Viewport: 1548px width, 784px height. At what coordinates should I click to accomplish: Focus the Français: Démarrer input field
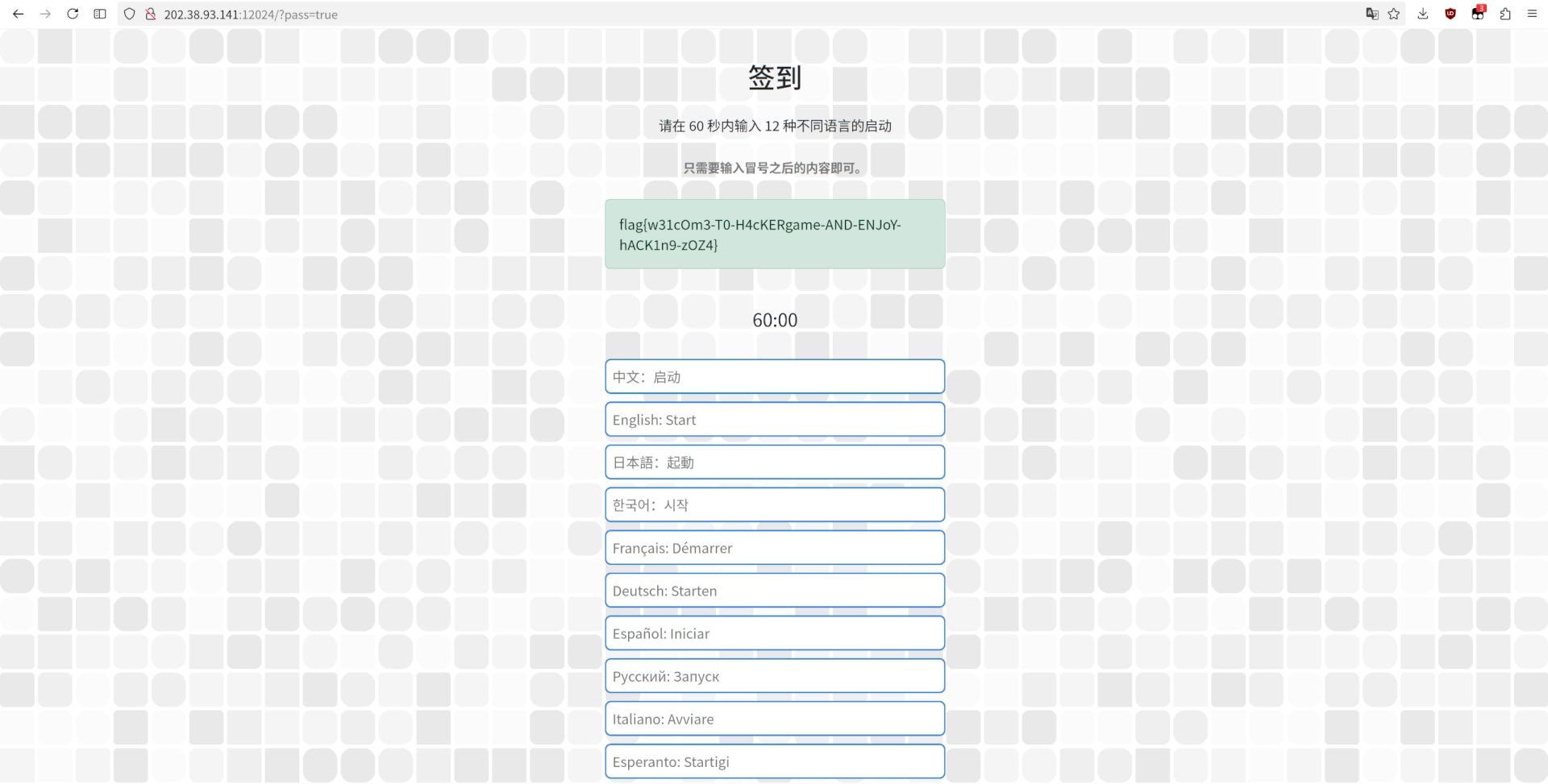[x=775, y=547]
